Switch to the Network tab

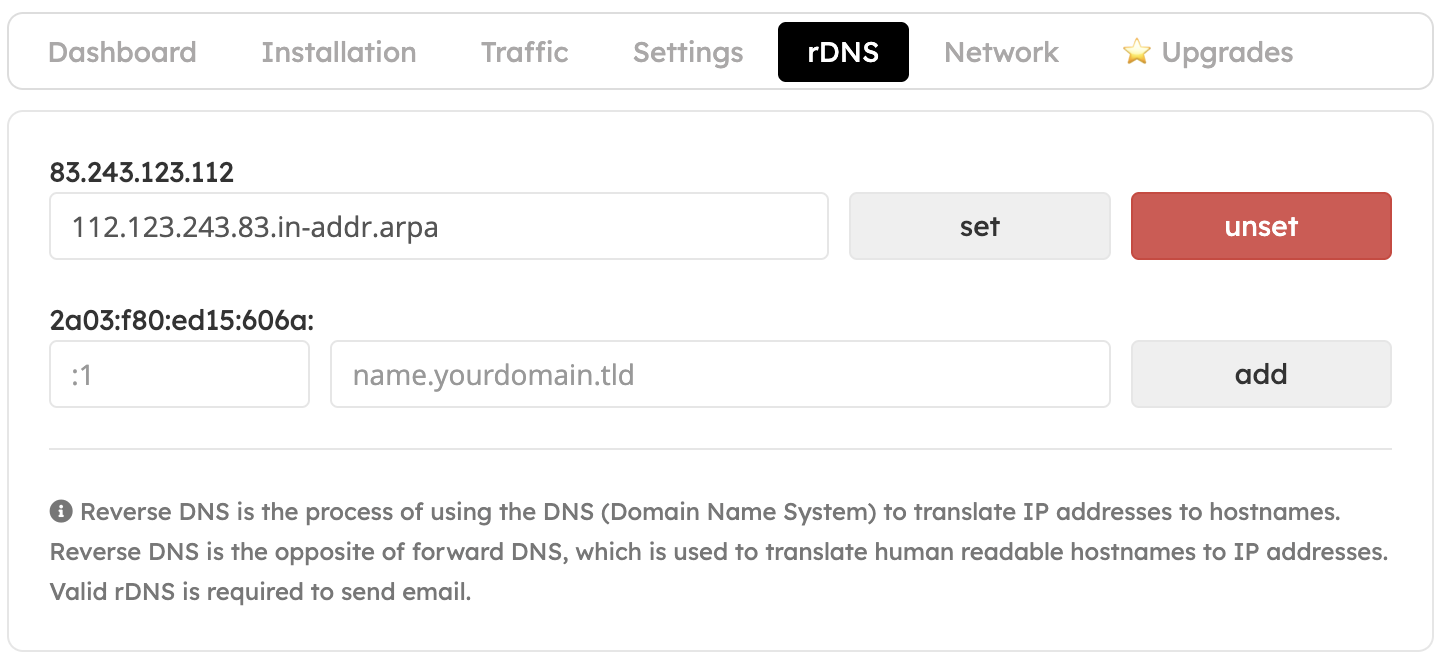pos(1000,52)
